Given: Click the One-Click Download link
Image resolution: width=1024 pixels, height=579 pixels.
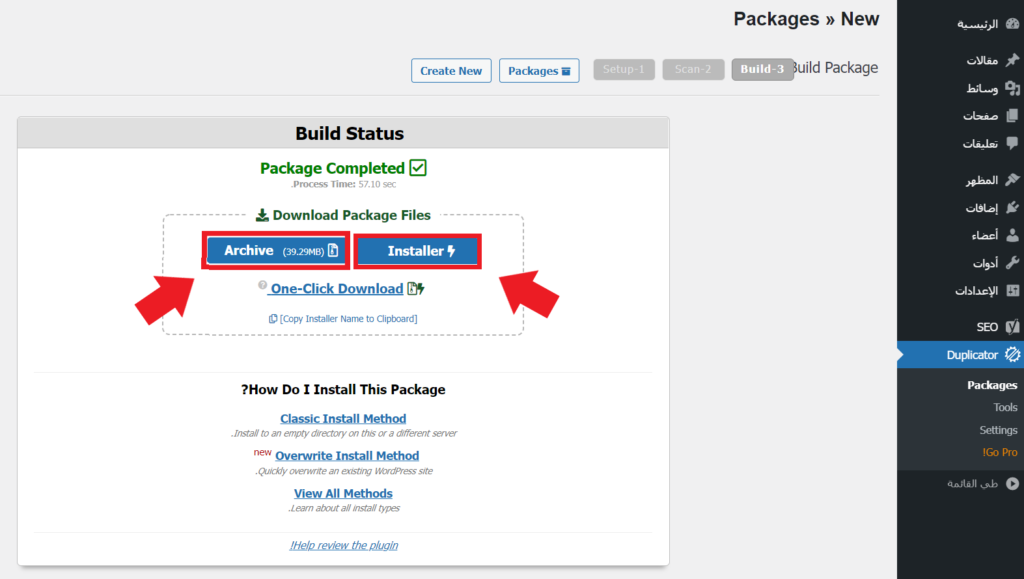Looking at the screenshot, I should (x=336, y=289).
